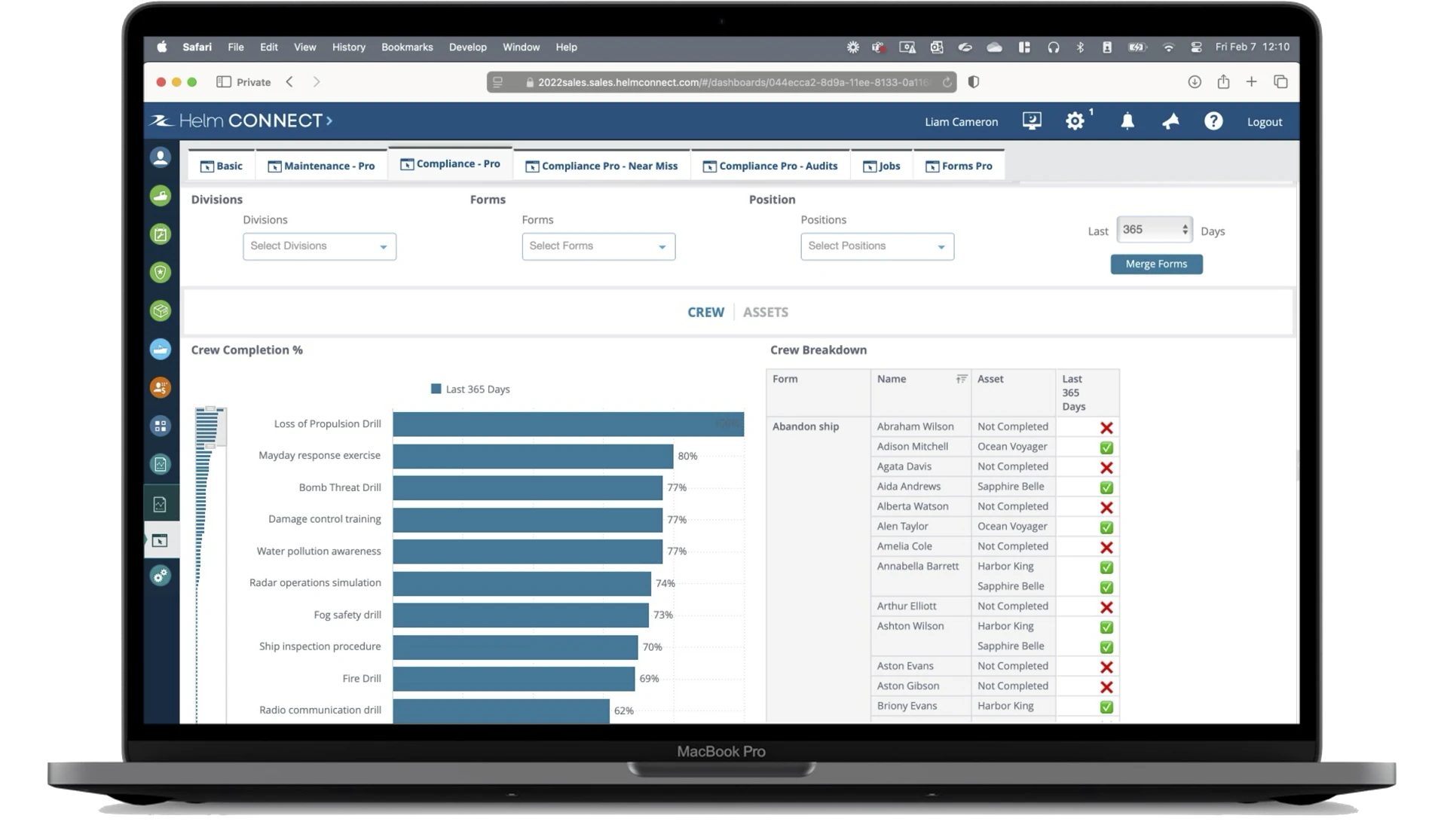The width and height of the screenshot is (1447, 840).
Task: Open the user profile sidebar icon
Action: (x=161, y=157)
